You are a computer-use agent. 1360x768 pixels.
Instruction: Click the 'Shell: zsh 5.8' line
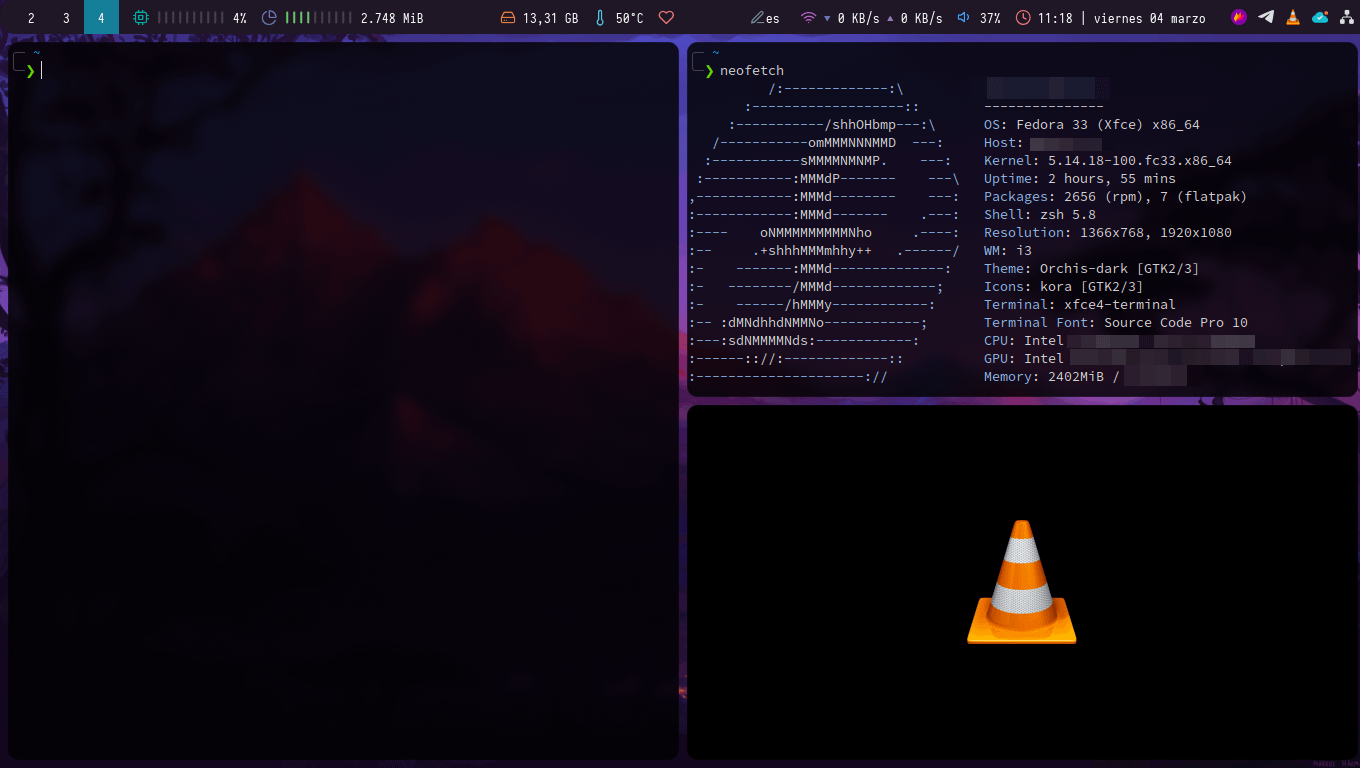point(1040,215)
